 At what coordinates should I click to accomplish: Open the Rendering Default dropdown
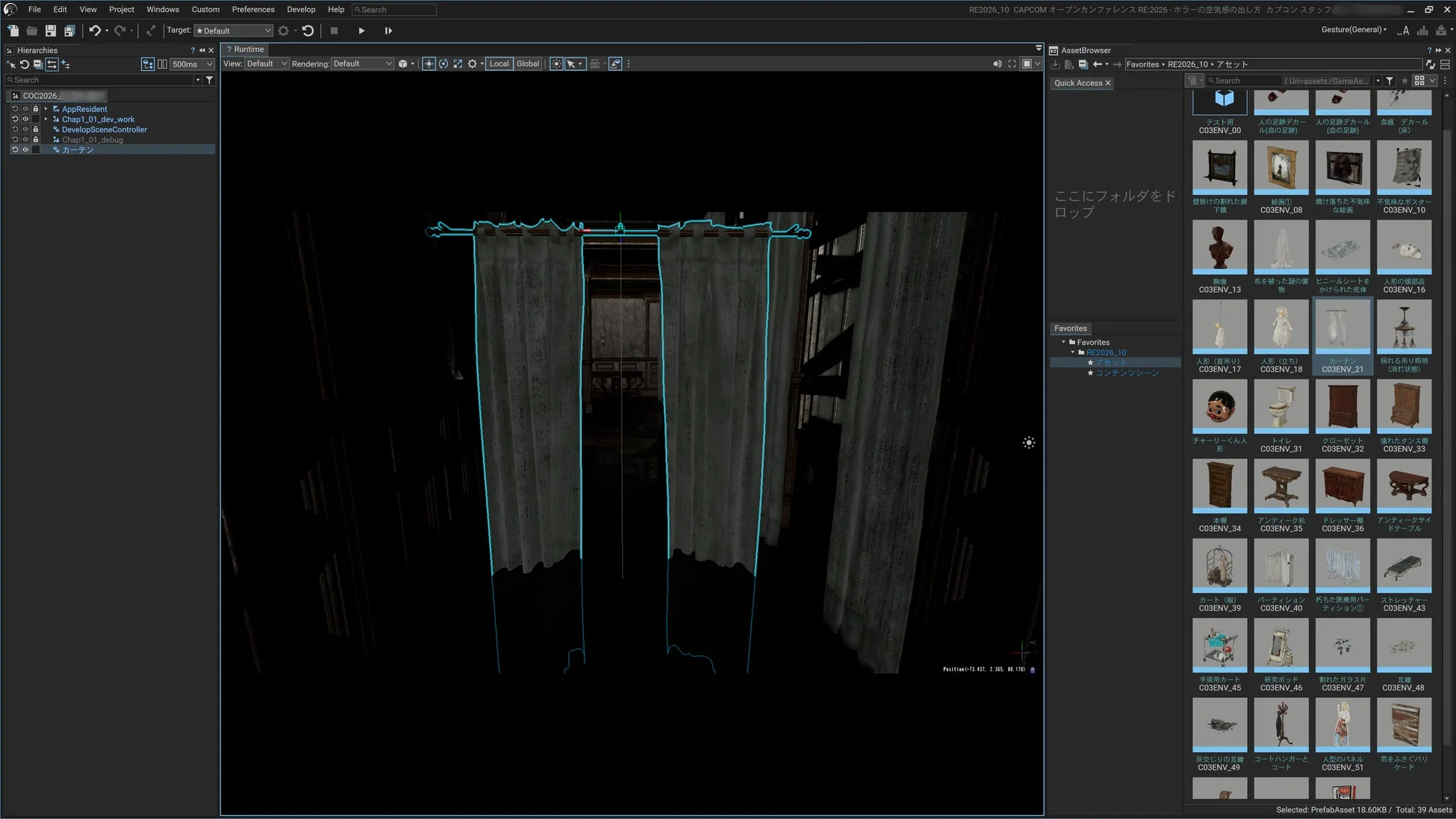pyautogui.click(x=362, y=64)
